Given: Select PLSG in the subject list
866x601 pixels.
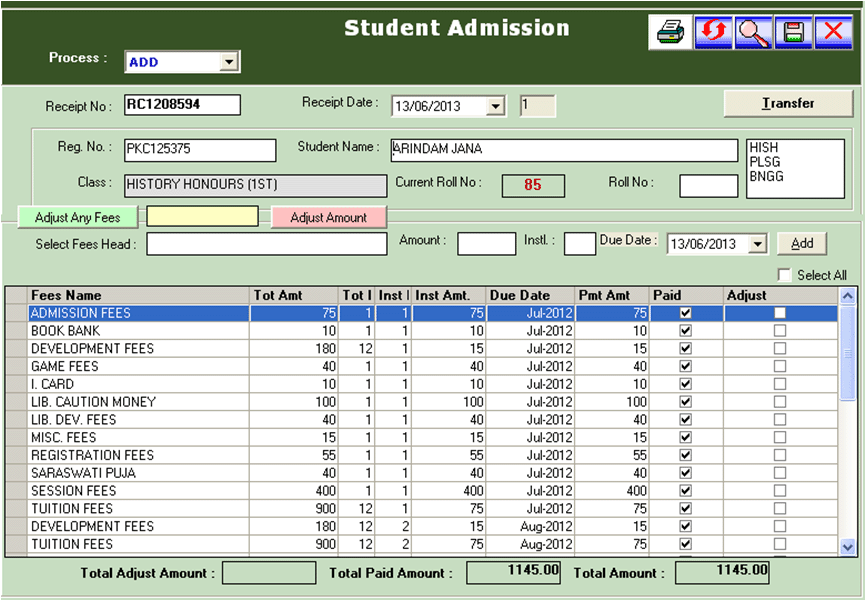Looking at the screenshot, I should click(764, 162).
